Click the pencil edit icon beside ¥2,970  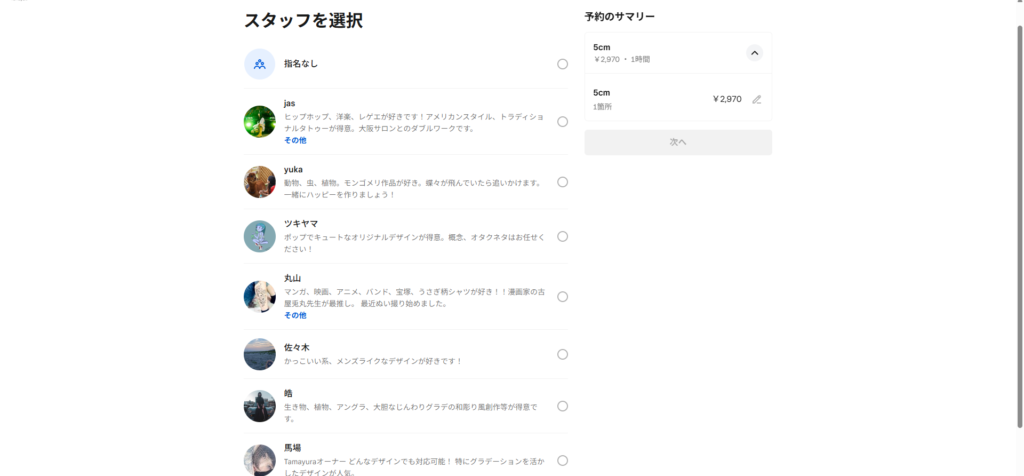(757, 99)
